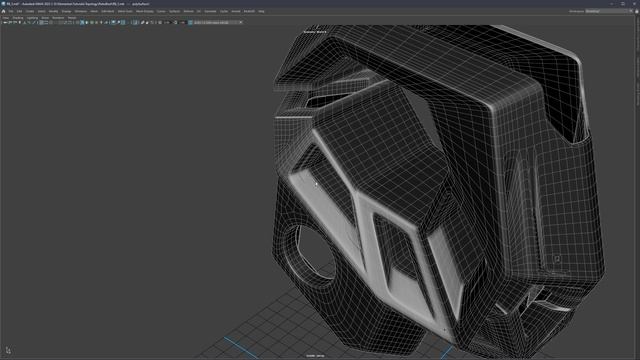Open the Generate menu
The height and width of the screenshot is (360, 640).
click(210, 11)
